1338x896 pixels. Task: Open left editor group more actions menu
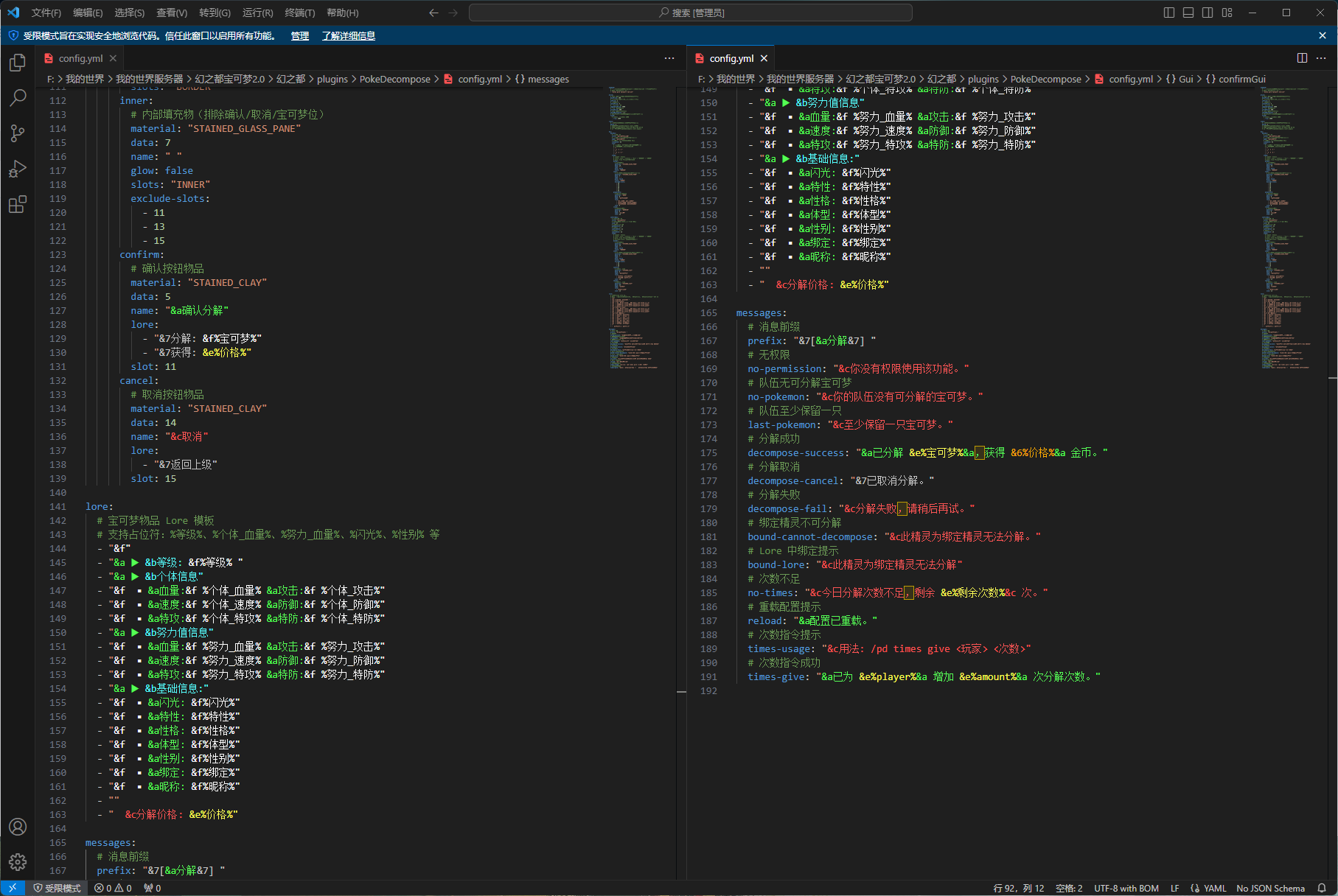pos(669,58)
